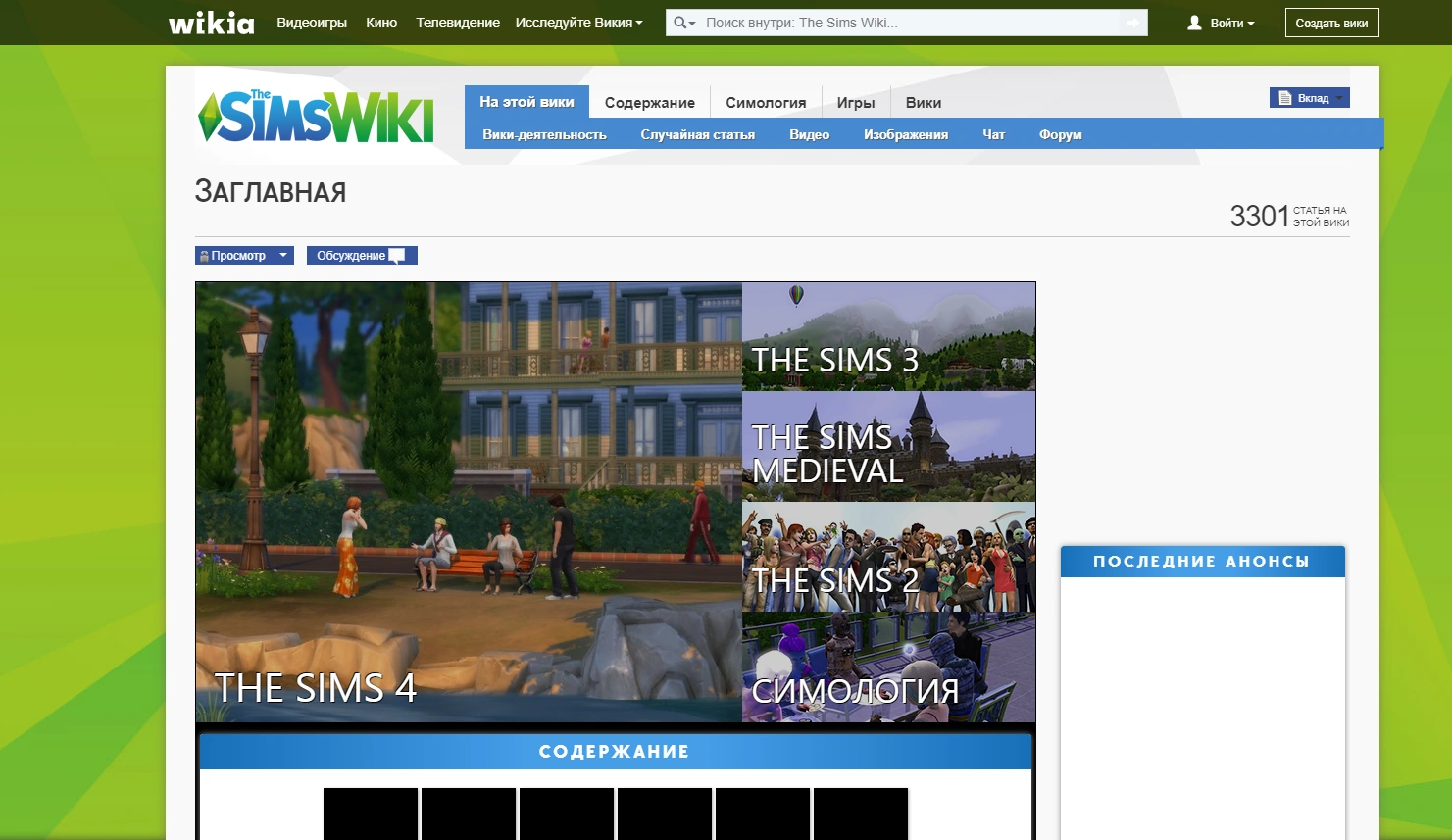1452x840 pixels.
Task: Open the Видеоигры hub link
Action: click(312, 23)
